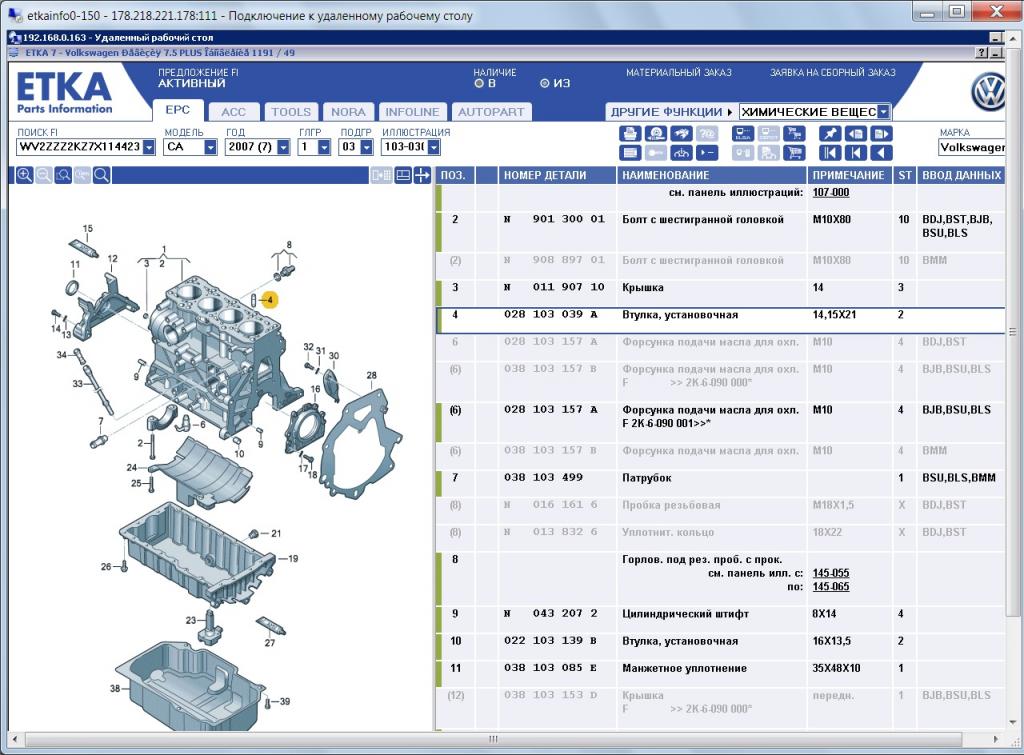Viewport: 1024px width, 755px height.
Task: Click the VIN search input field
Action: [x=80, y=147]
